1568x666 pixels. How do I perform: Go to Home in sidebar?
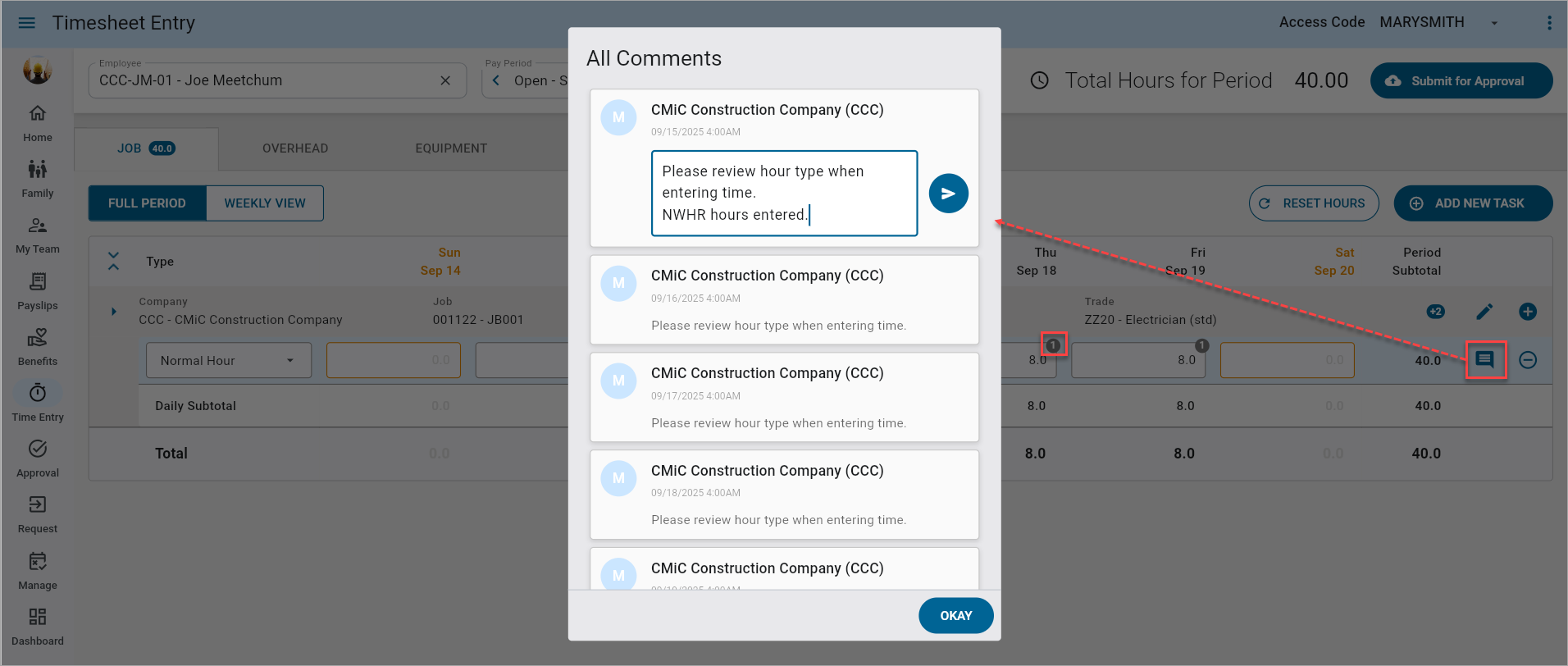38,124
